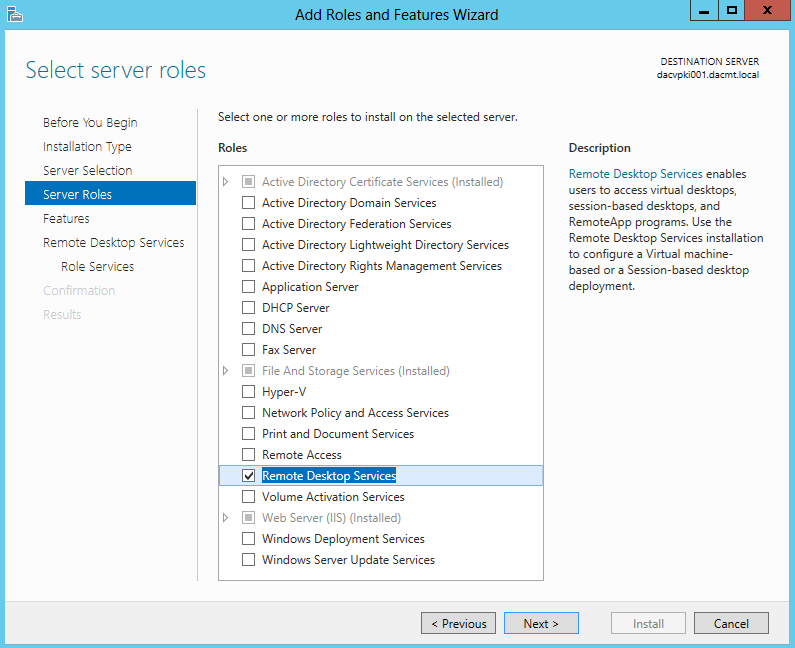This screenshot has width=795, height=648.
Task: Enable the Hyper-V role checkbox
Action: pos(248,392)
